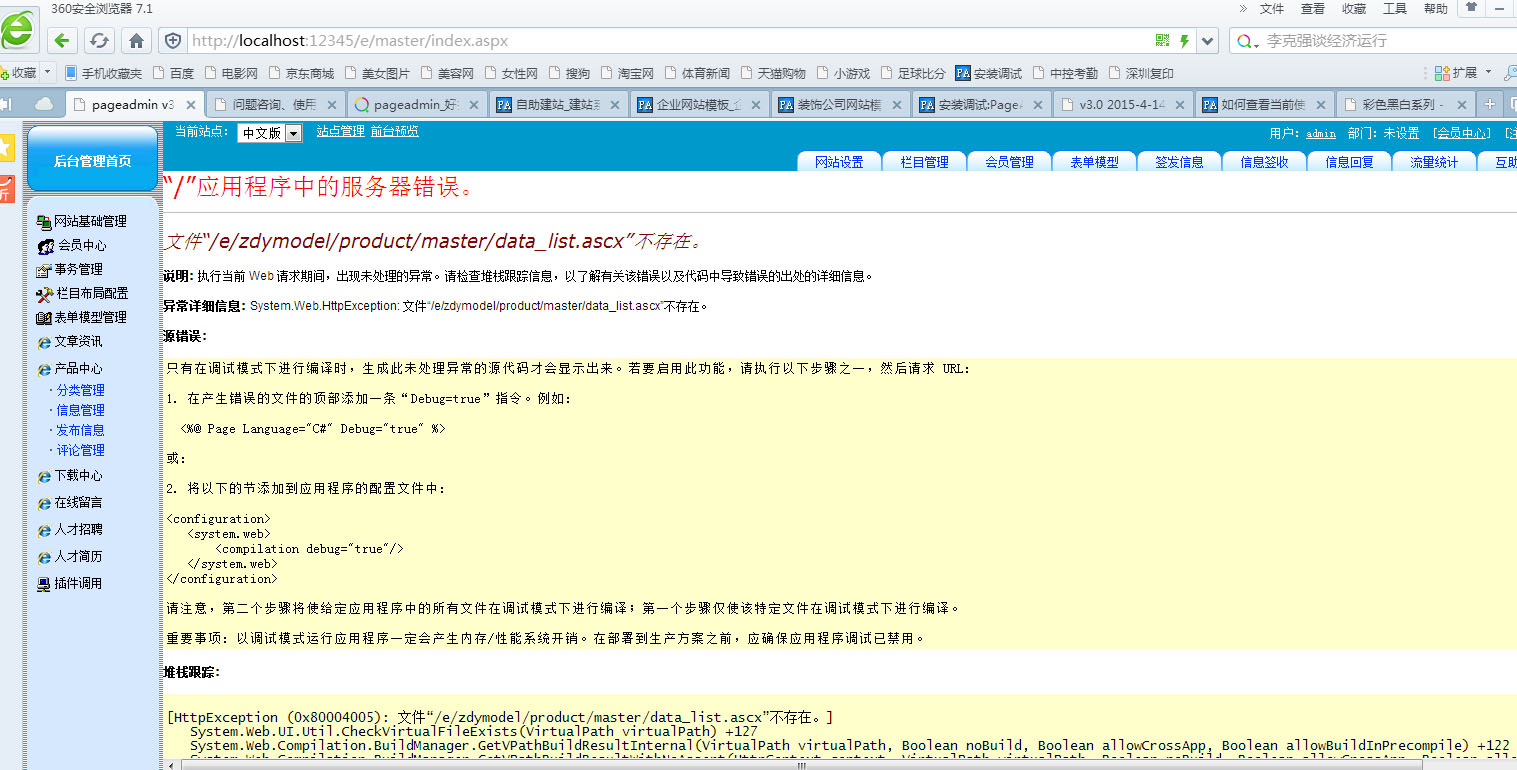Expand the 收藏 favorites dropdown arrow

tap(48, 73)
